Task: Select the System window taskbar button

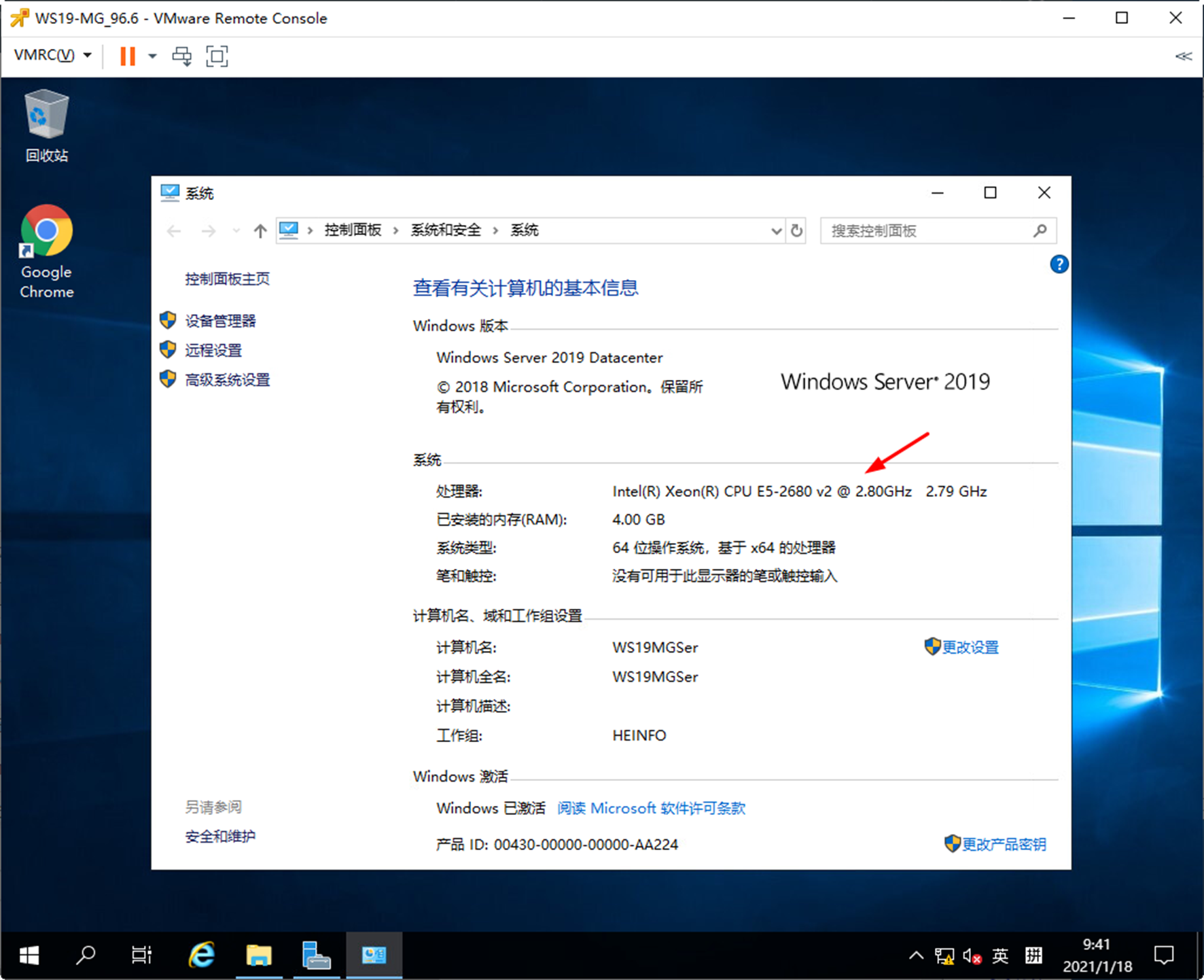Action: click(x=374, y=956)
